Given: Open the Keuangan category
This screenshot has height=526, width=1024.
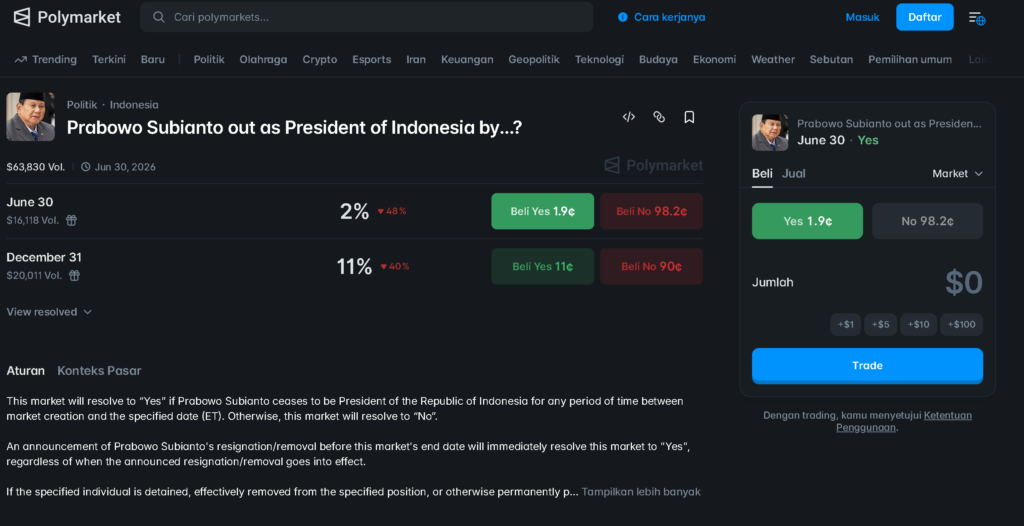Looking at the screenshot, I should [467, 59].
